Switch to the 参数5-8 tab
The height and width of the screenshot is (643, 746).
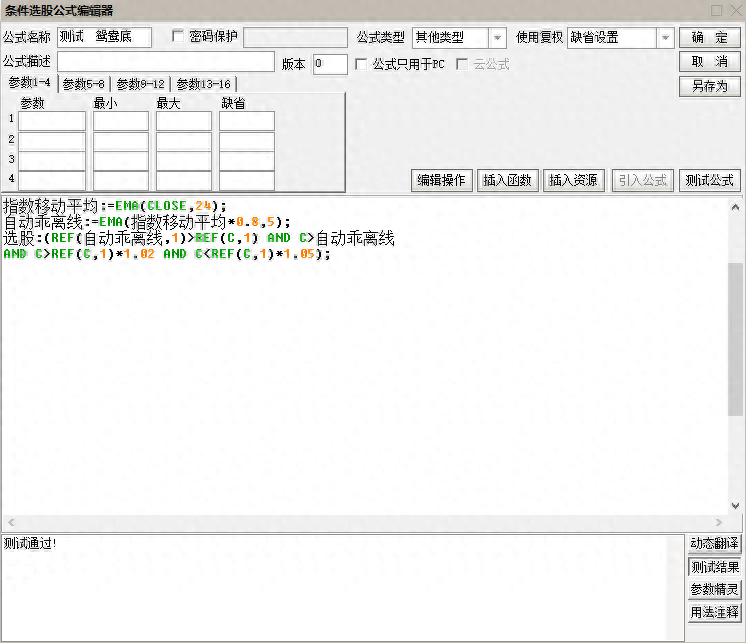coord(84,85)
